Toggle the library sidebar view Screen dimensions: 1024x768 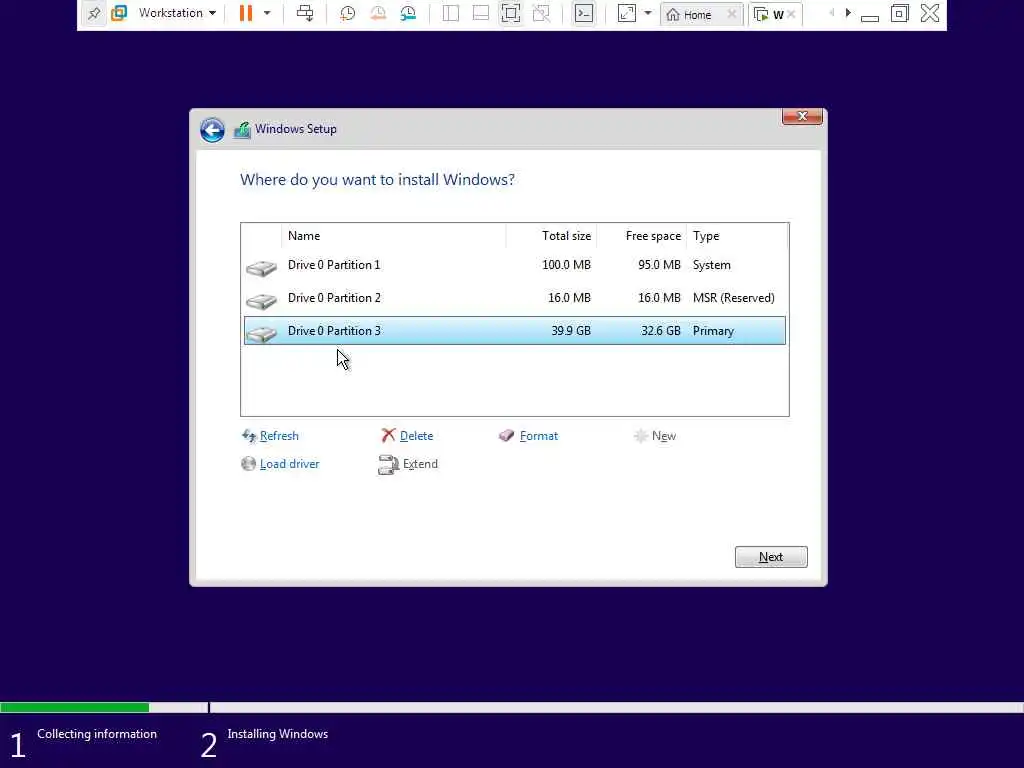[x=451, y=13]
